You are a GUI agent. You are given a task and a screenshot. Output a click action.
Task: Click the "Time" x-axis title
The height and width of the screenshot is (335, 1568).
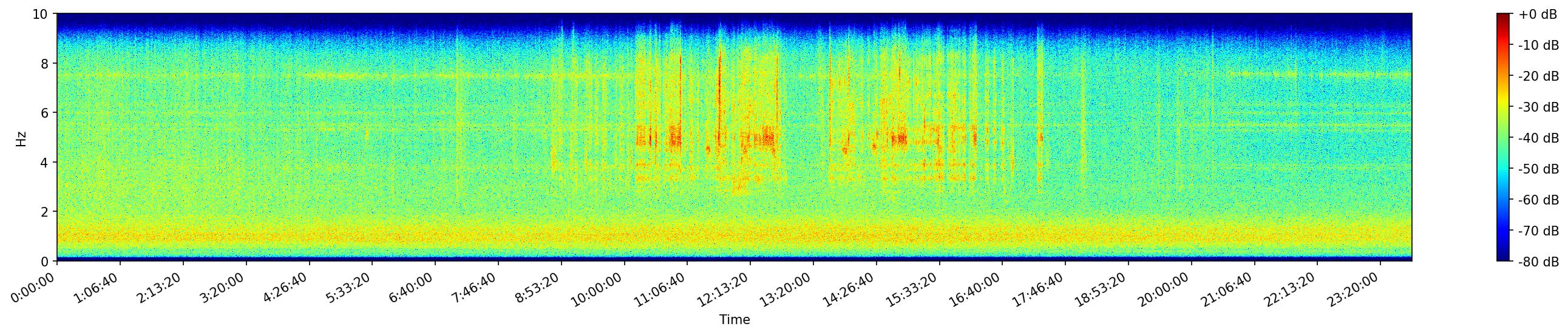(x=734, y=320)
